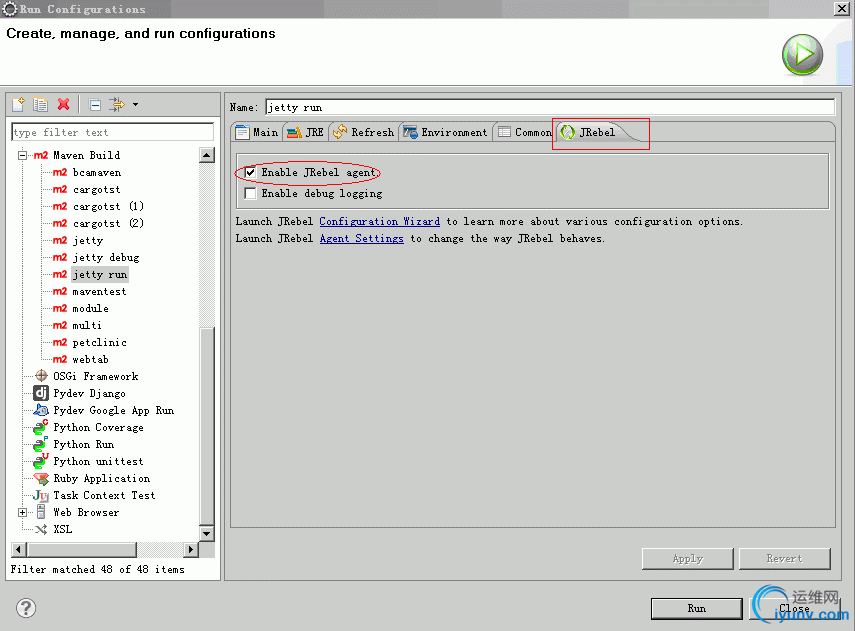
Task: Switch to the Environment tab
Action: [x=445, y=132]
